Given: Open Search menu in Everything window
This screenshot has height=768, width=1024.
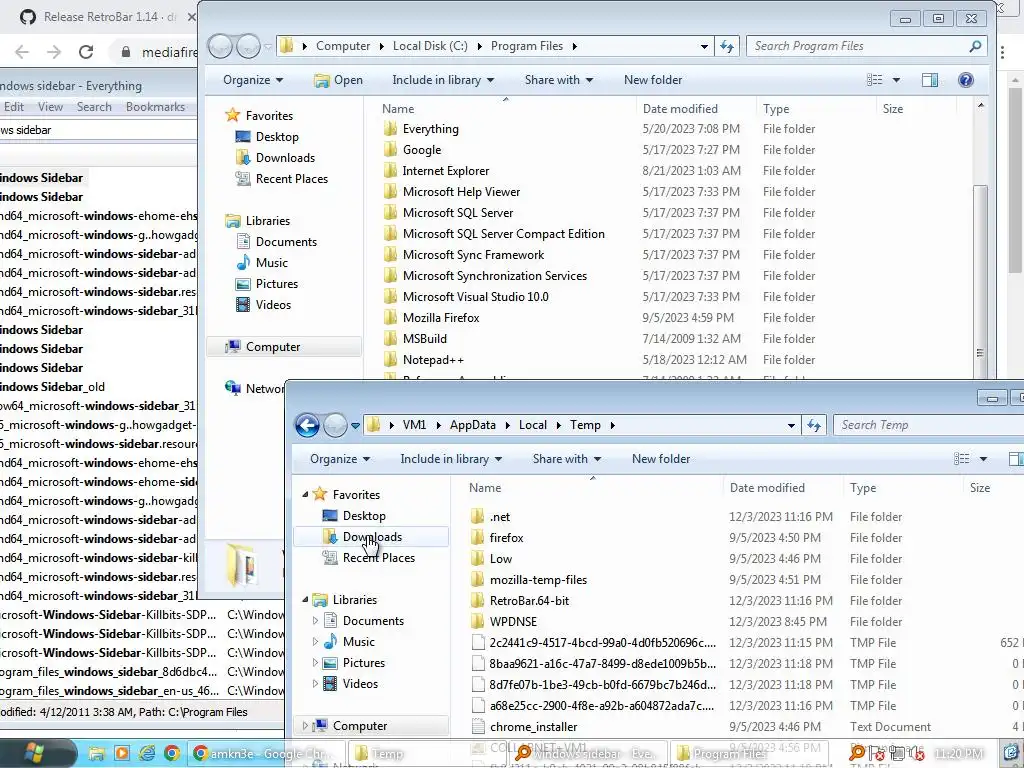Looking at the screenshot, I should (94, 106).
